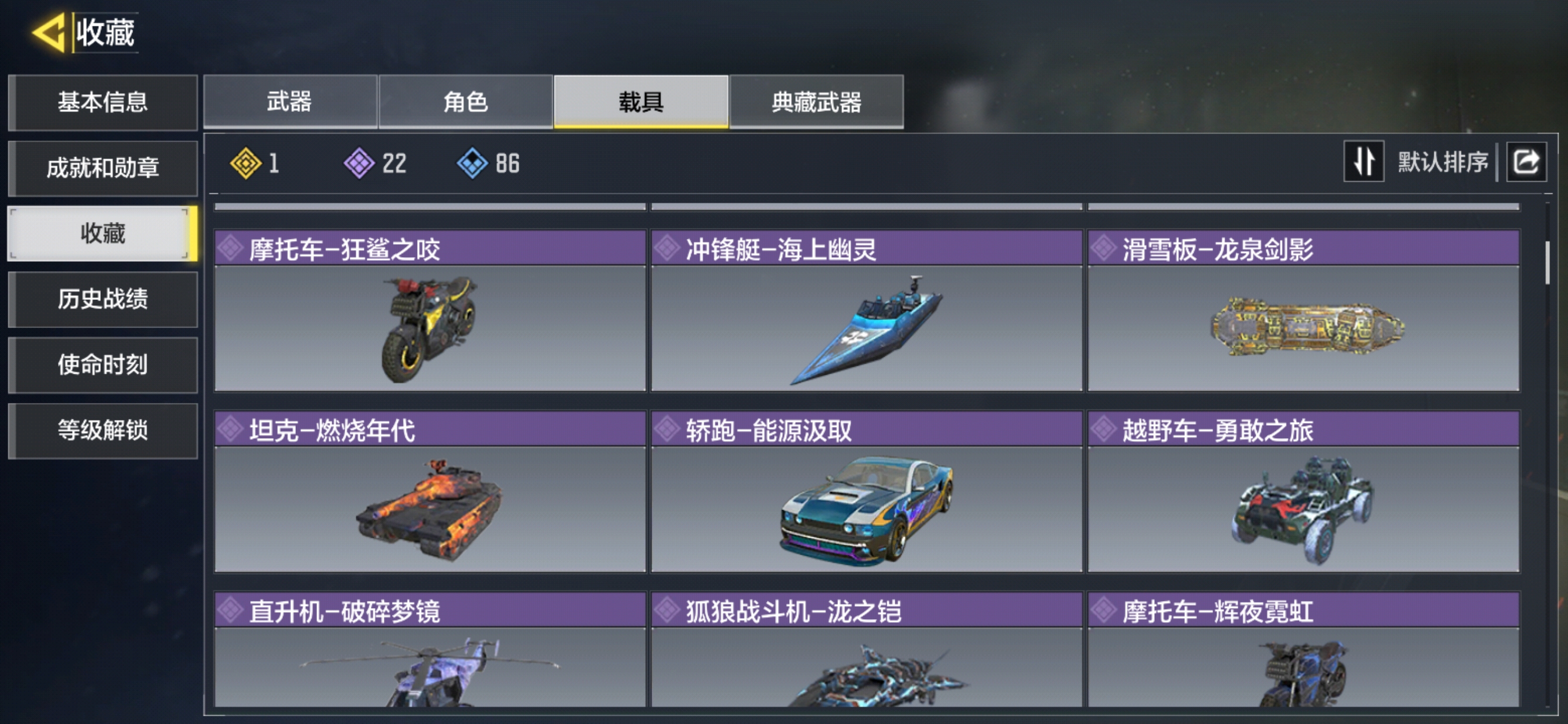The image size is (1568, 724).
Task: Open 基本信息 in the sidebar
Action: pyautogui.click(x=103, y=101)
